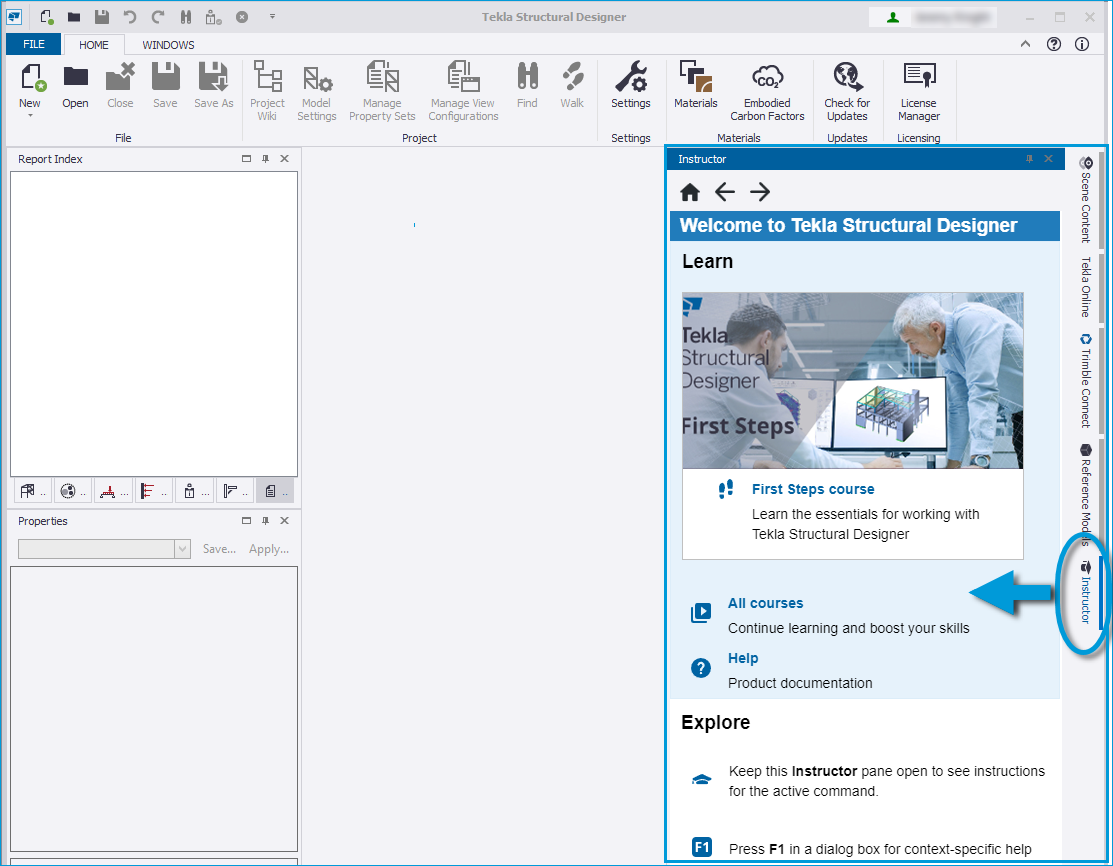Viewport: 1113px width, 866px height.
Task: Open help with the question mark icon
Action: [x=1054, y=44]
